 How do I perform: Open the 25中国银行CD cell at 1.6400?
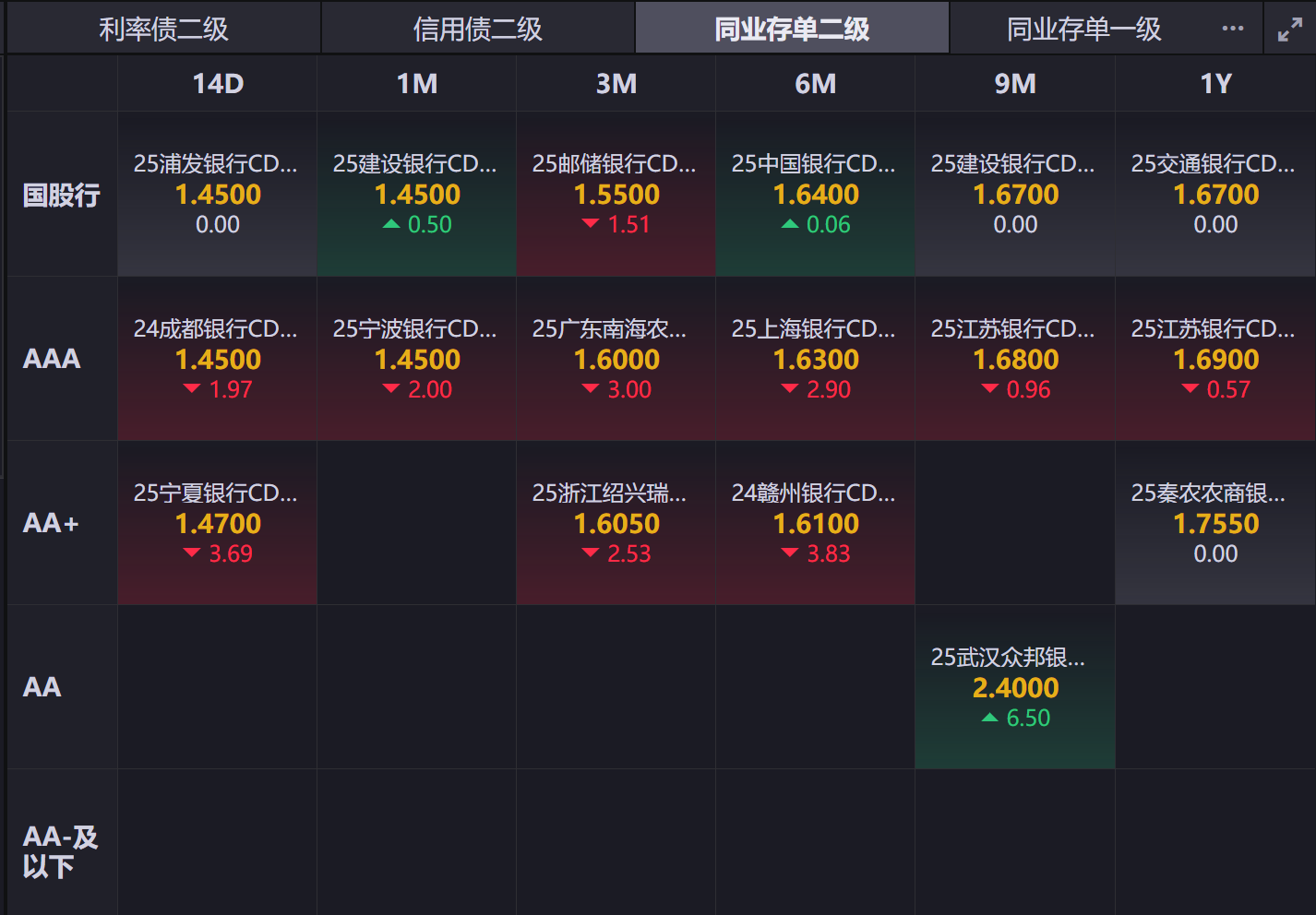pyautogui.click(x=816, y=195)
